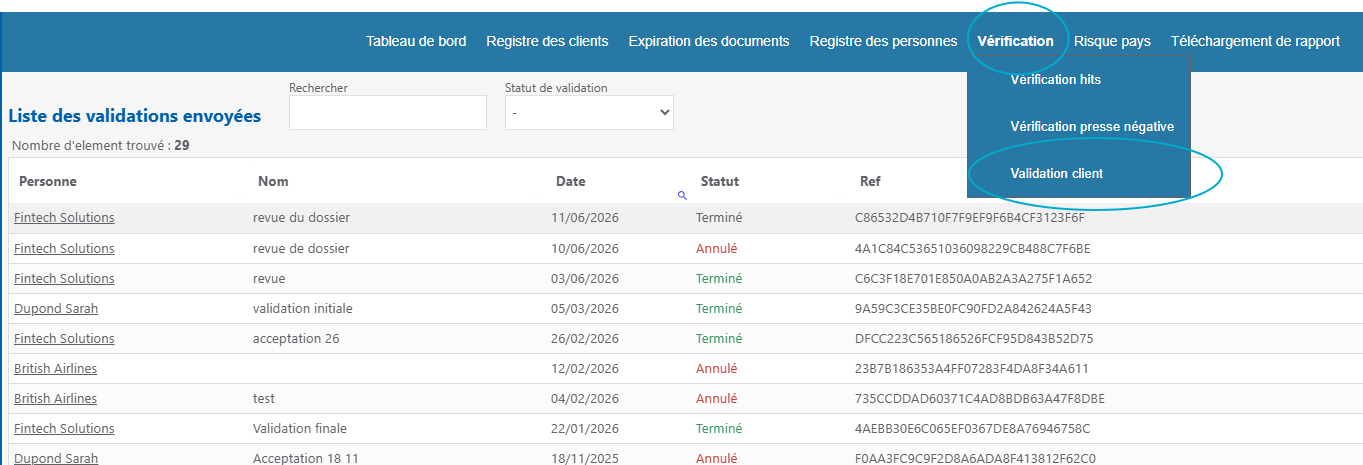This screenshot has width=1363, height=465.
Task: Open Fintech Solutions link dated 10/06/2026
Action: pos(64,248)
